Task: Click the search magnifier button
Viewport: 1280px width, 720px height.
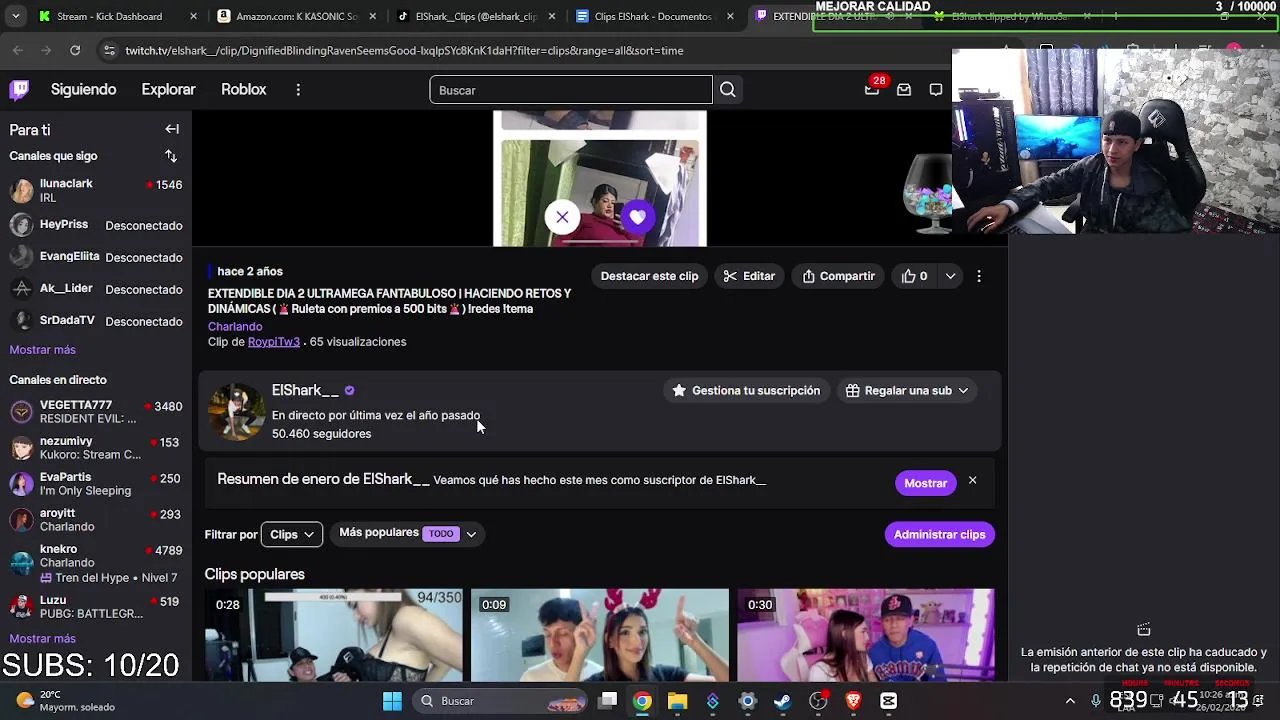Action: tap(728, 90)
